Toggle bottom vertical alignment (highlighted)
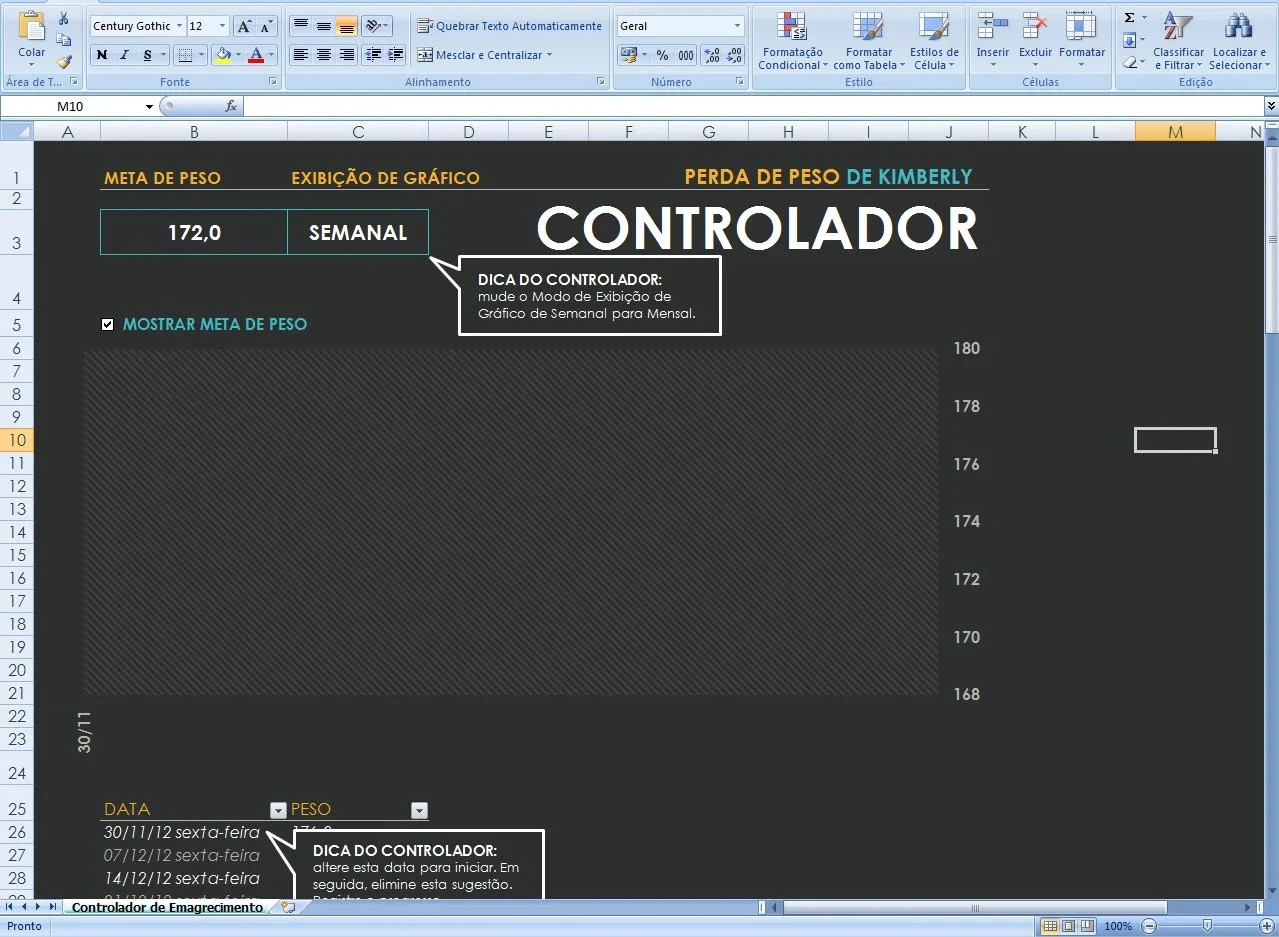1279x937 pixels. click(346, 26)
